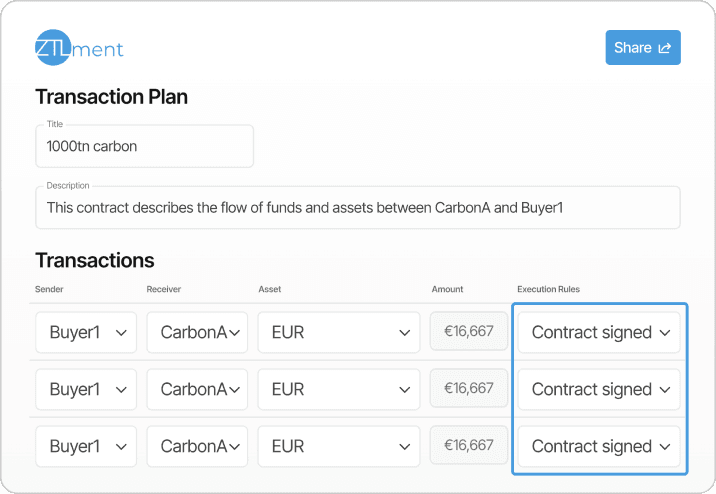Open second row Sender Buyer1 dropdown

pyautogui.click(x=85, y=390)
